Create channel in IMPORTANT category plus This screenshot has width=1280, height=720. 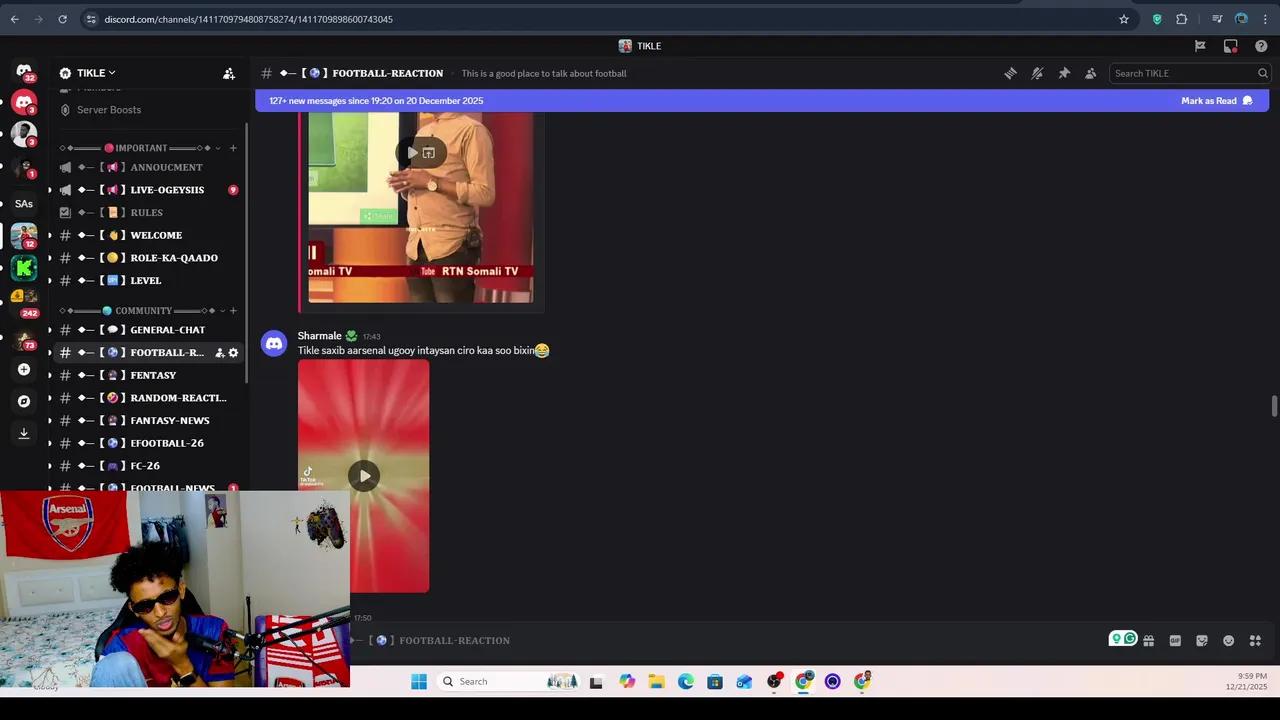pyautogui.click(x=233, y=148)
